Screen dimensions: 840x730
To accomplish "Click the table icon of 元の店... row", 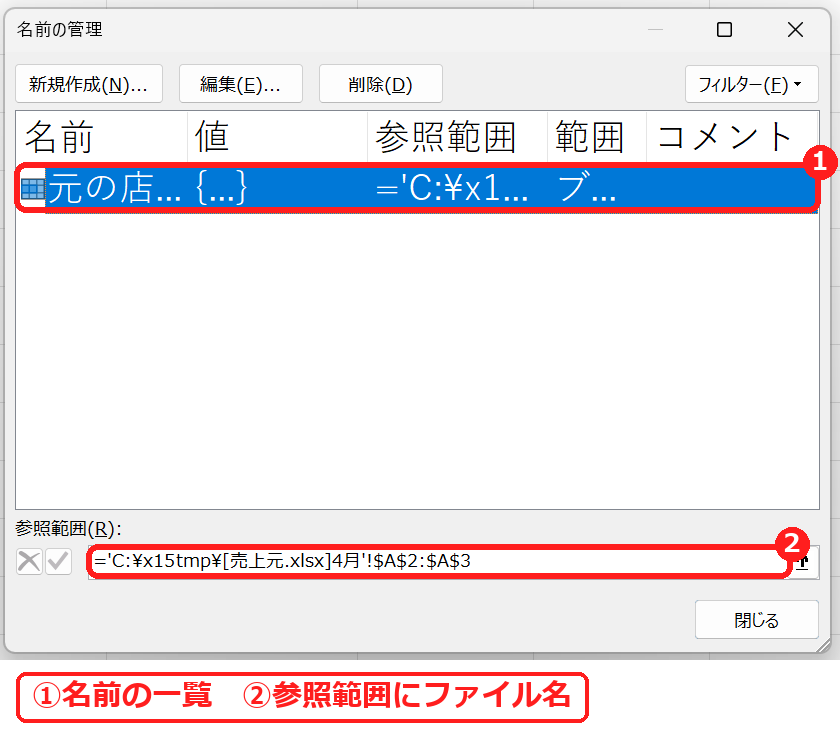I will (x=33, y=189).
